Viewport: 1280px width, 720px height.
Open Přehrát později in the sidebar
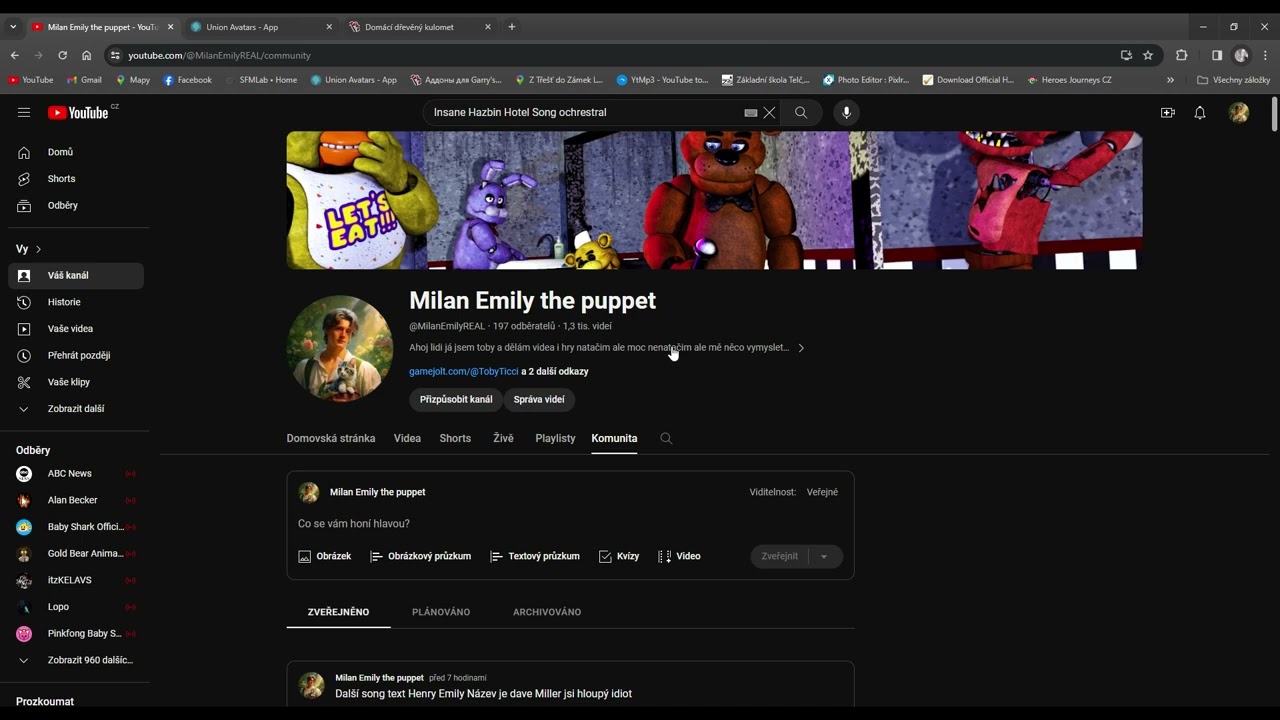click(x=76, y=355)
